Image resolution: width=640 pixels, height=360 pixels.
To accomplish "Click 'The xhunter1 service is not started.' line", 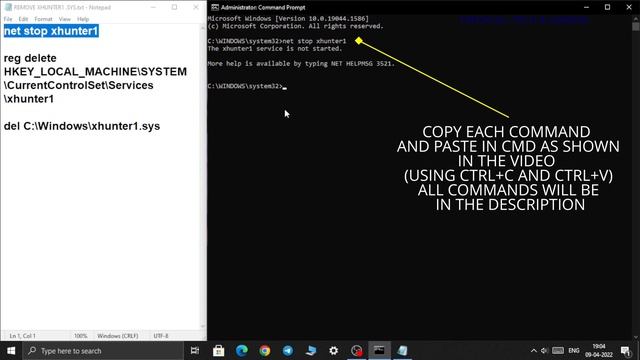I will [x=274, y=49].
